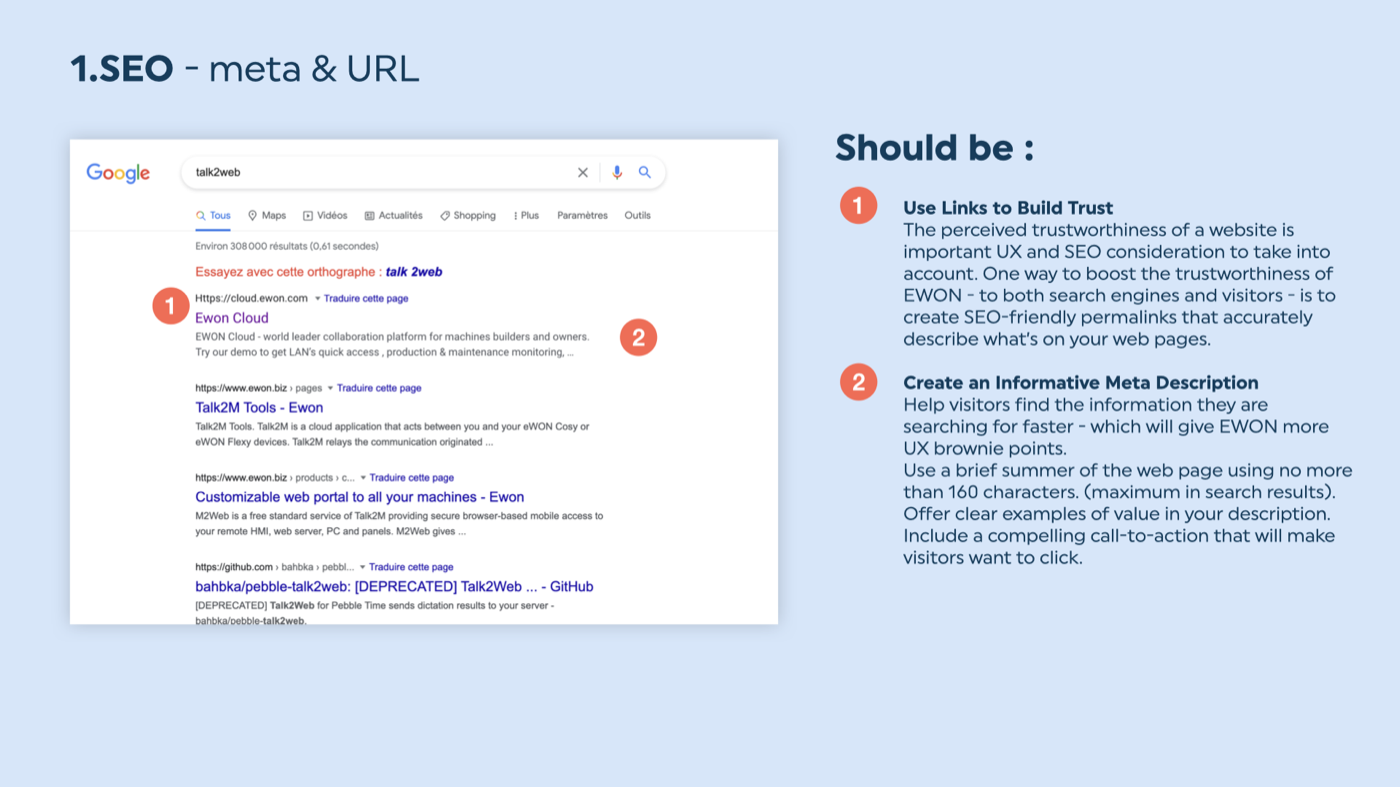Click the "Create an Informative Meta Description" heading

(1081, 383)
